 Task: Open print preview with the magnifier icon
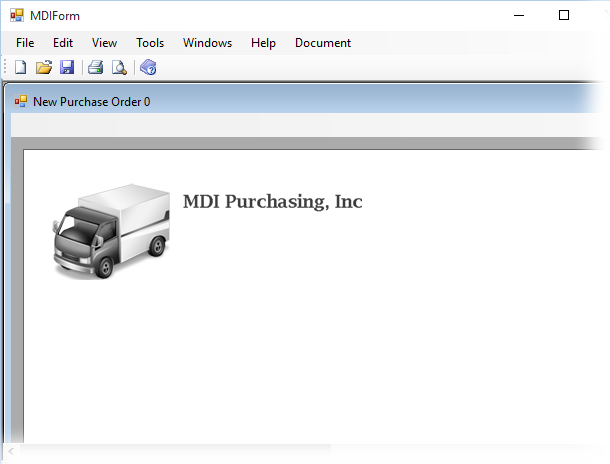point(119,67)
